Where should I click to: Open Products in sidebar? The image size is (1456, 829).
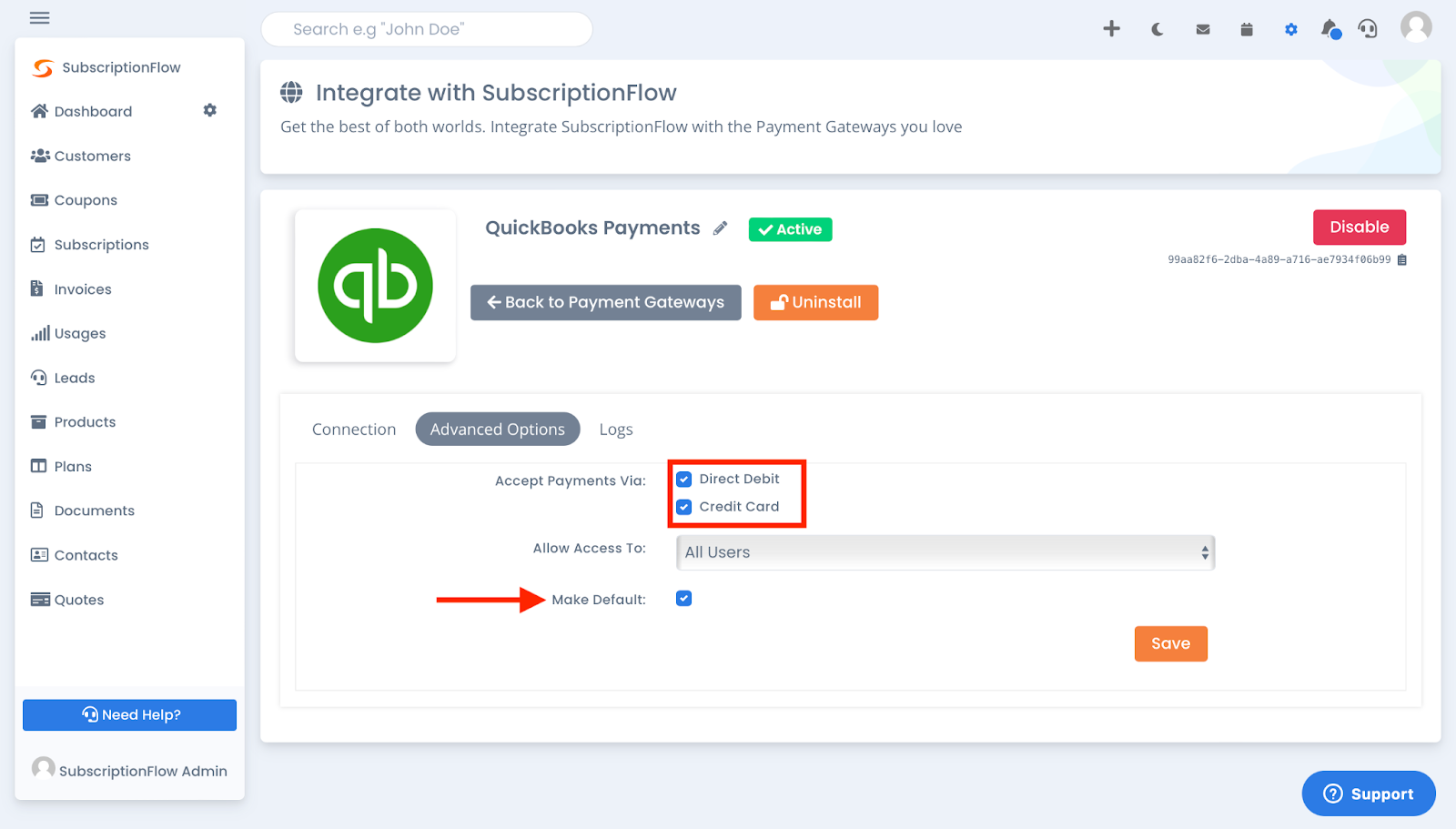coord(73,422)
